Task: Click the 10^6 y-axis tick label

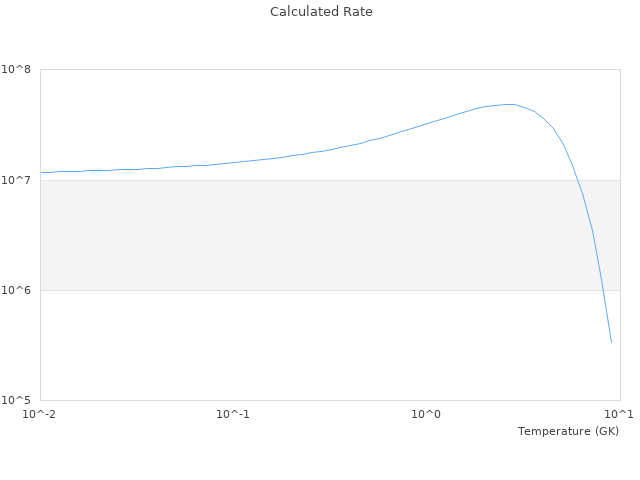Action: [16, 290]
